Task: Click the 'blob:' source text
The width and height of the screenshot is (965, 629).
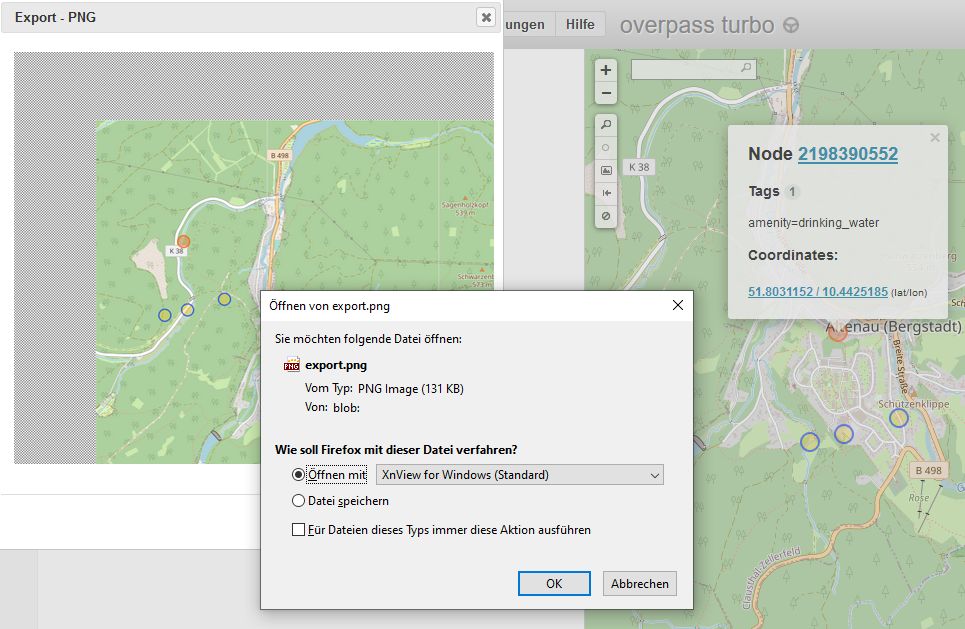Action: 346,407
